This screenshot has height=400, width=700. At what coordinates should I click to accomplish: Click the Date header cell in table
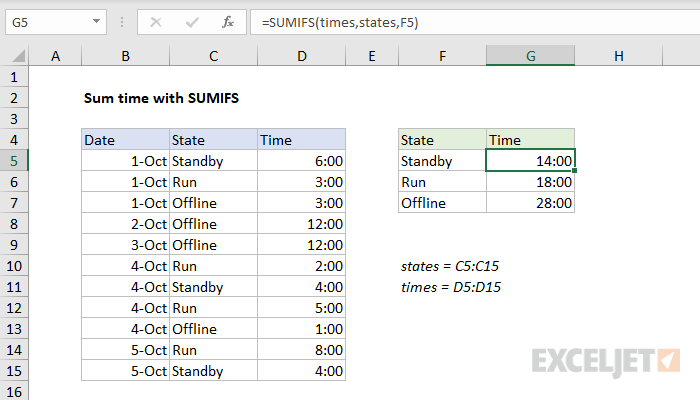coord(125,140)
